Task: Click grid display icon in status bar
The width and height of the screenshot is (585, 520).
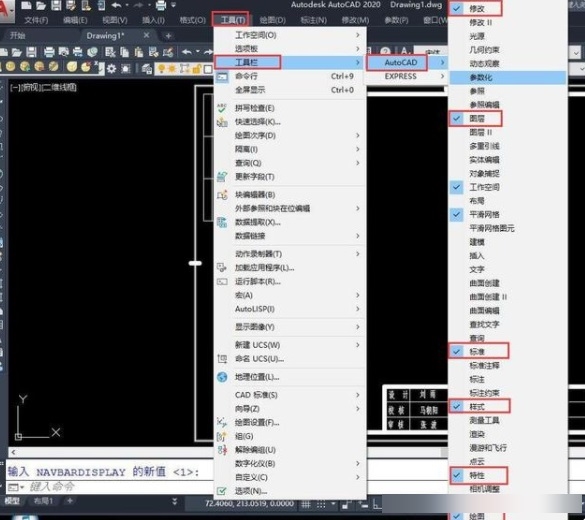Action: (306, 504)
